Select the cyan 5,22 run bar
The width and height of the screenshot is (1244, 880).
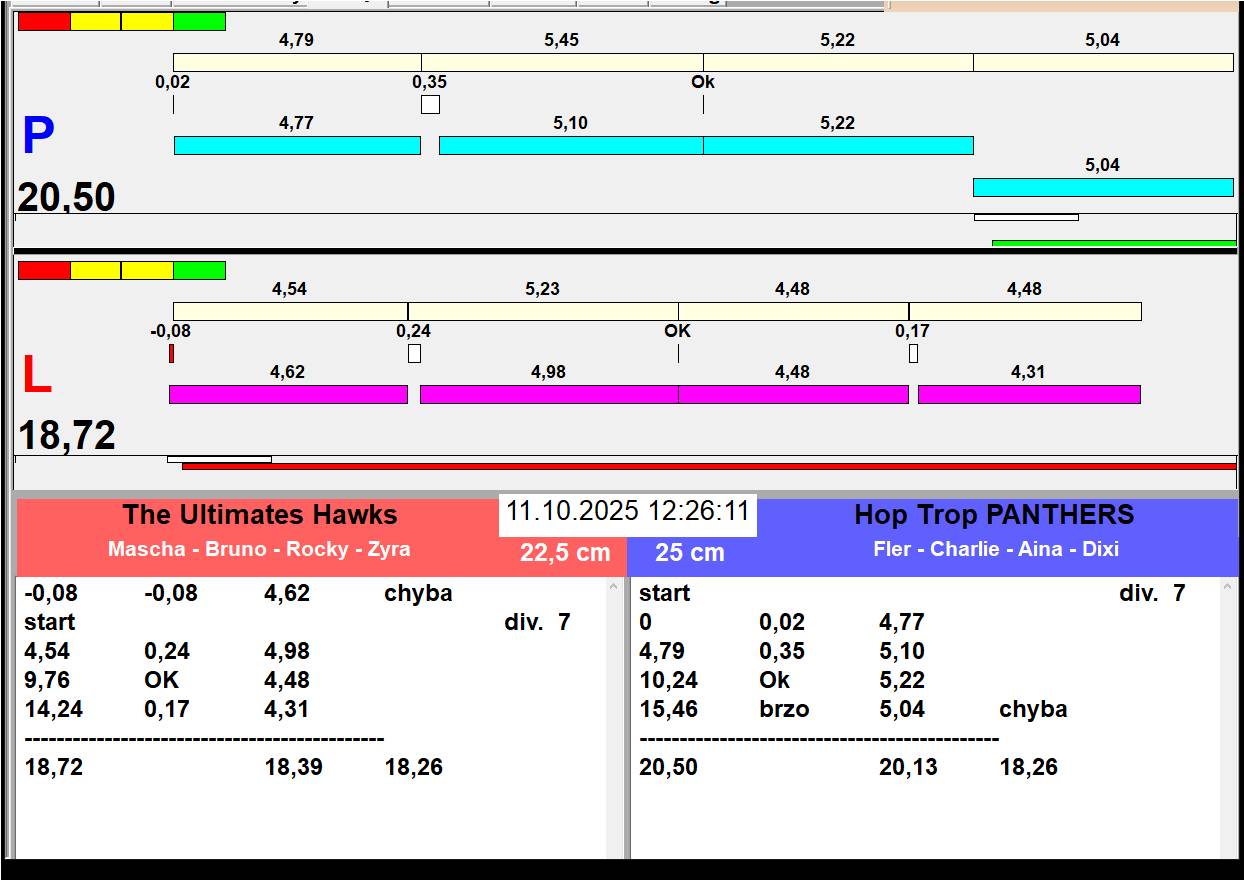(x=838, y=145)
